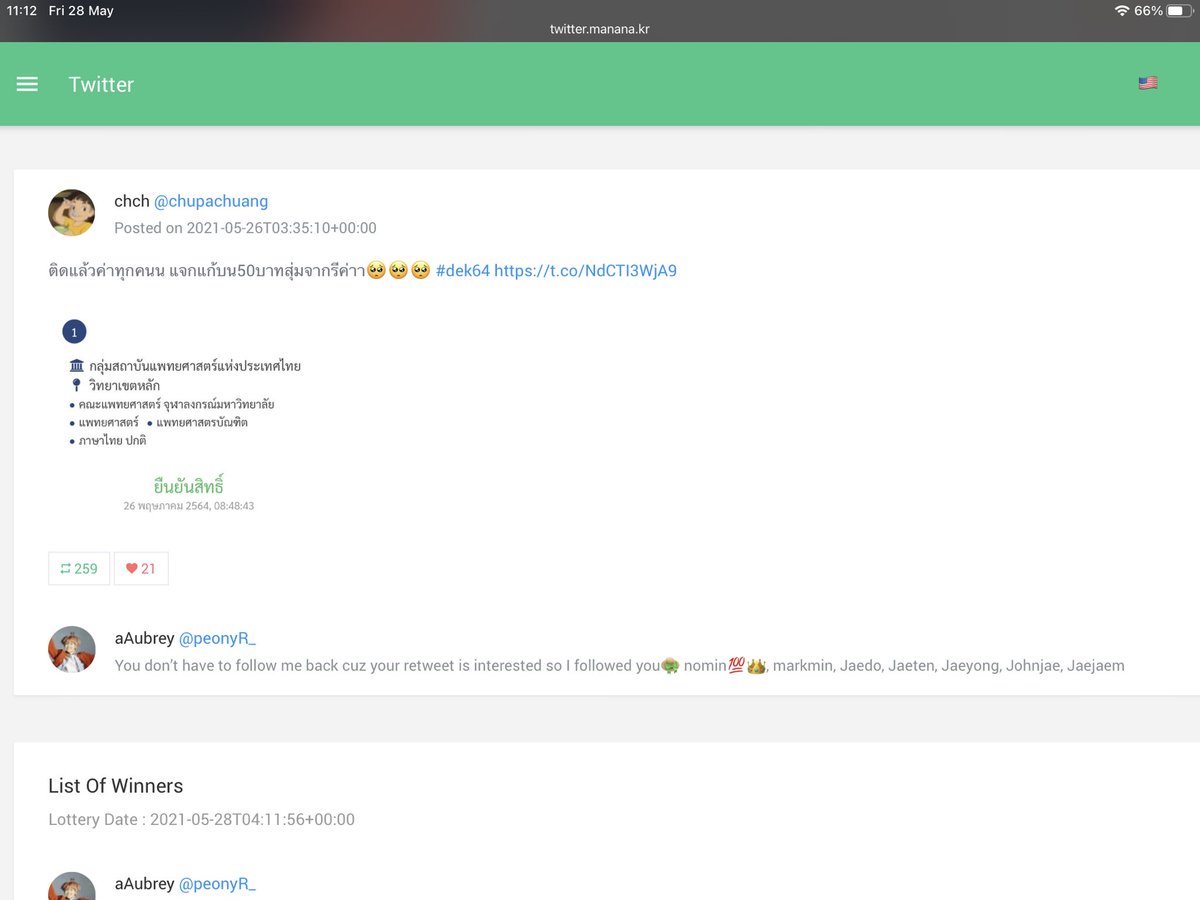Tap the battery indicator icon
The width and height of the screenshot is (1200, 900).
pos(1178,11)
